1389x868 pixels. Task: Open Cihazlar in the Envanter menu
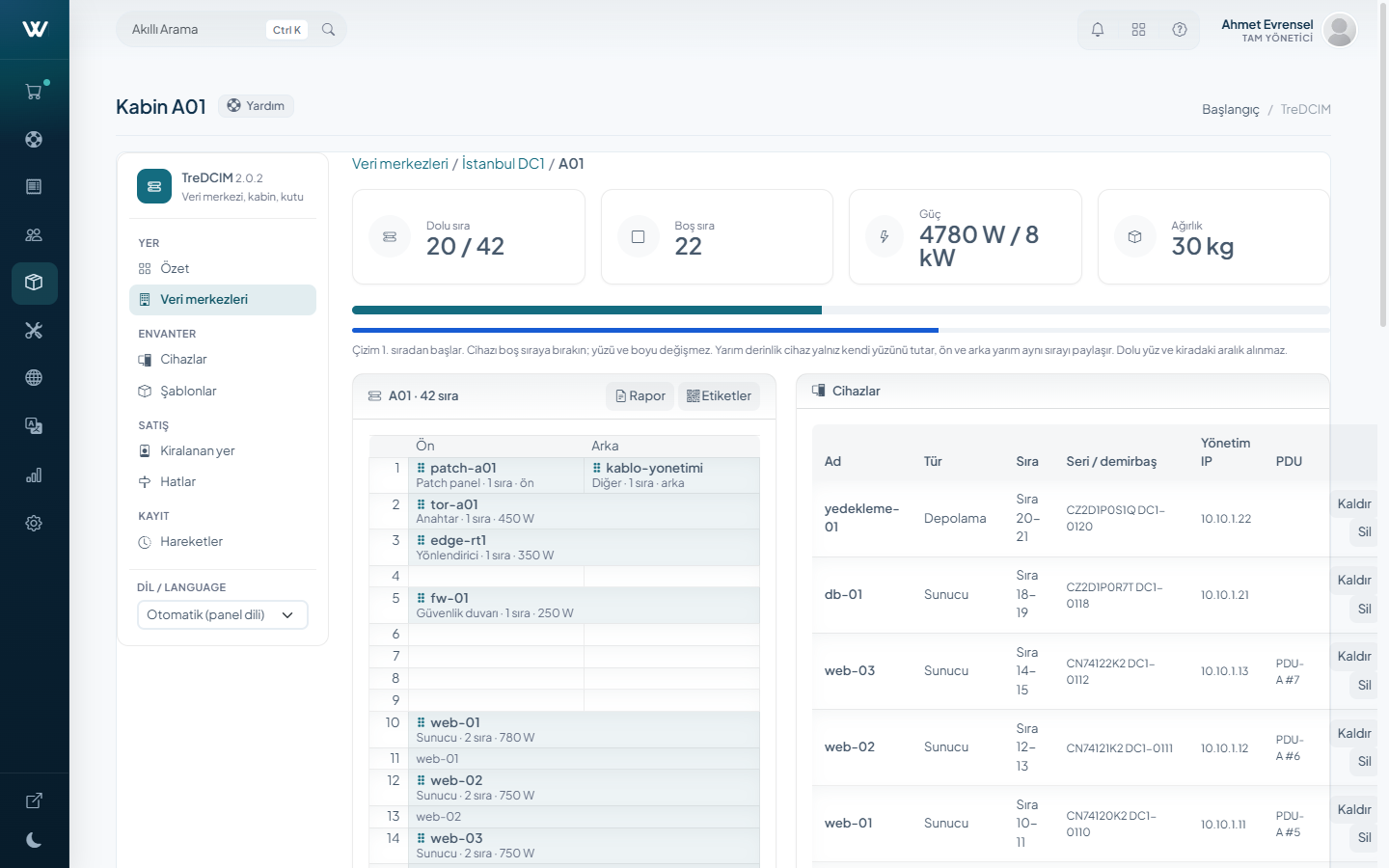click(x=223, y=360)
